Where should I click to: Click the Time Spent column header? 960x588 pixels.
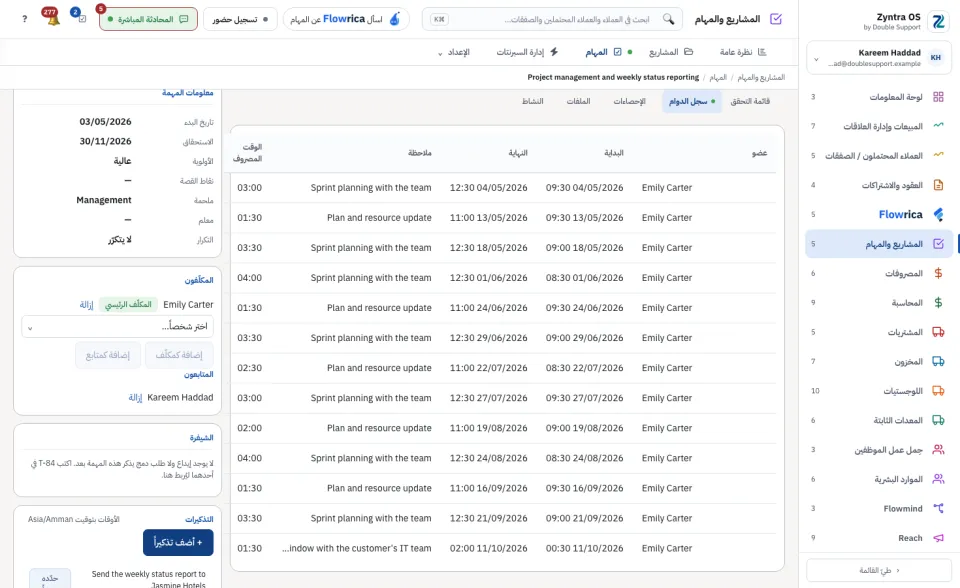(248, 153)
